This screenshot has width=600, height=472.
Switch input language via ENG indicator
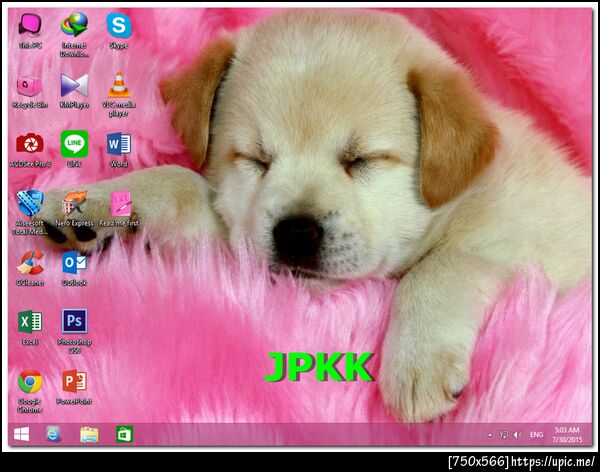pyautogui.click(x=536, y=434)
